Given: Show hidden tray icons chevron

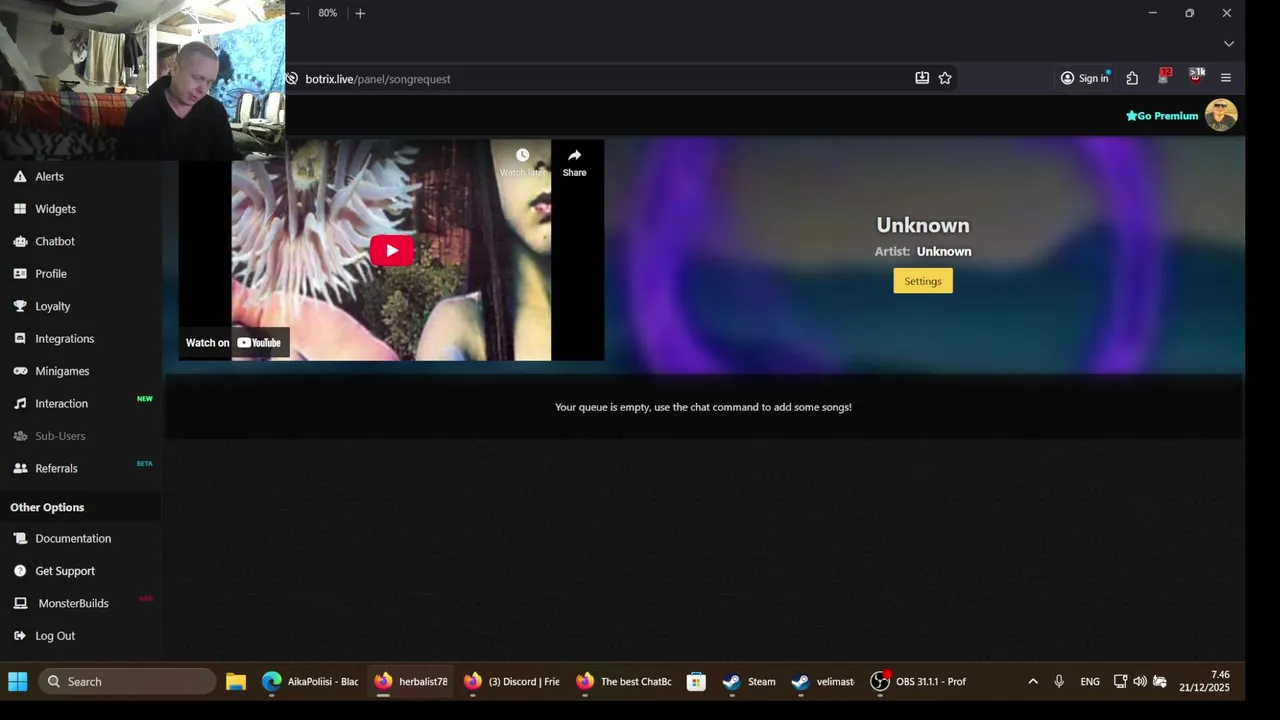Looking at the screenshot, I should point(1033,682).
